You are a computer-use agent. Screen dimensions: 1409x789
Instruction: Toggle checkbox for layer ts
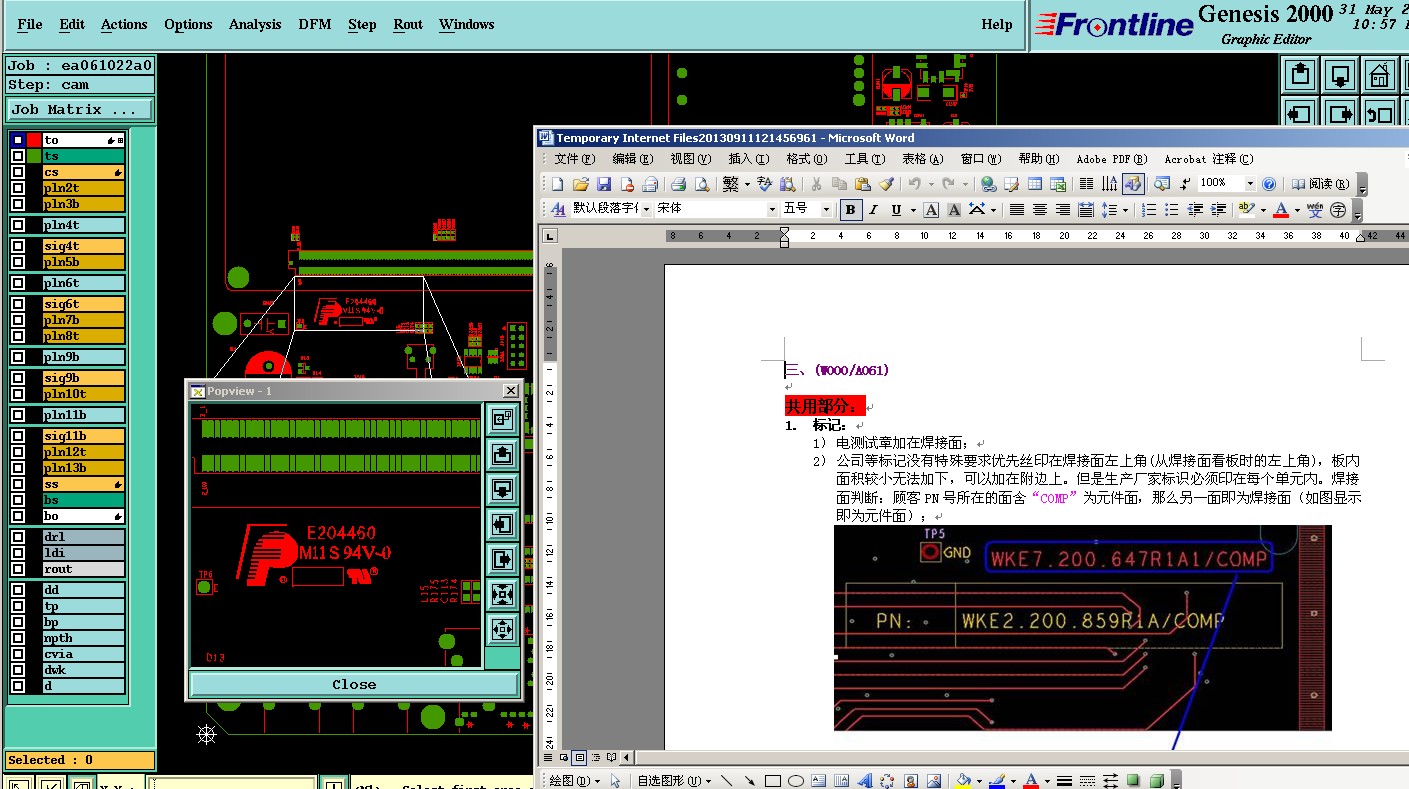click(x=18, y=156)
